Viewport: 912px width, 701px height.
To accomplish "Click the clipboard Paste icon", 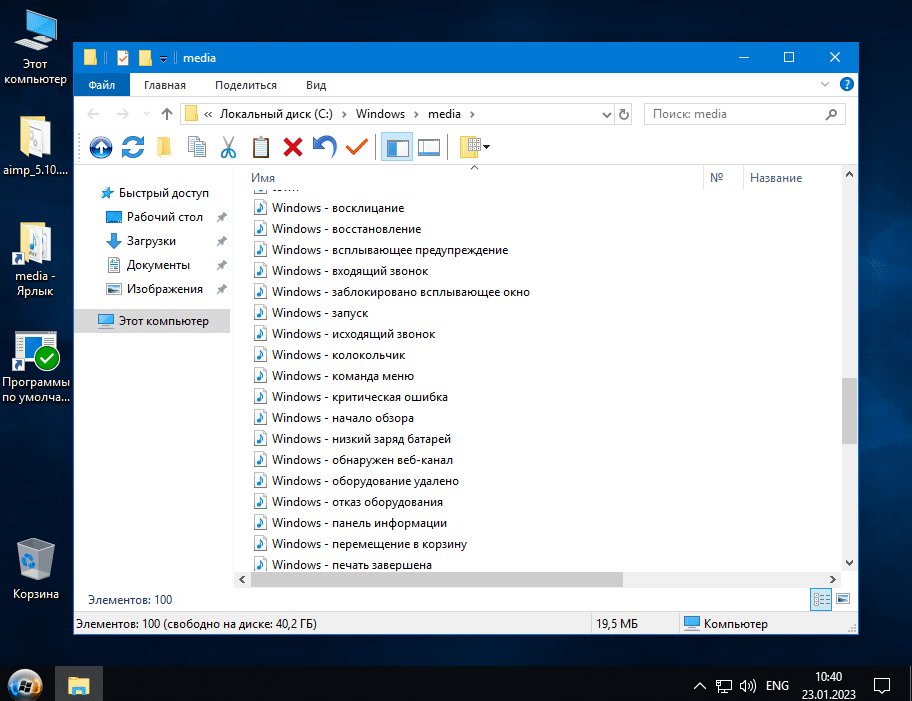I will point(261,148).
